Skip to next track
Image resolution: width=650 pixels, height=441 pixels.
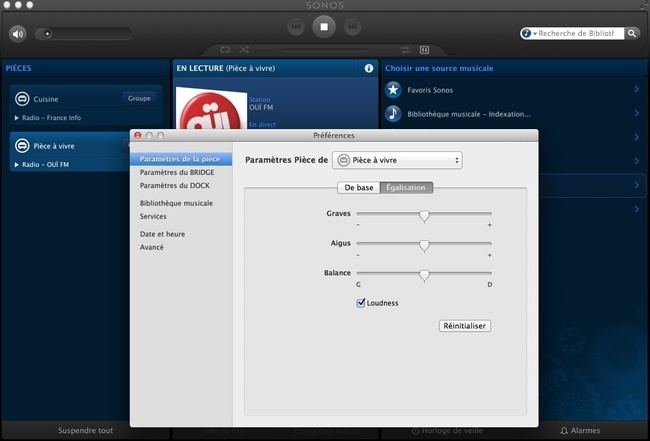(x=352, y=27)
